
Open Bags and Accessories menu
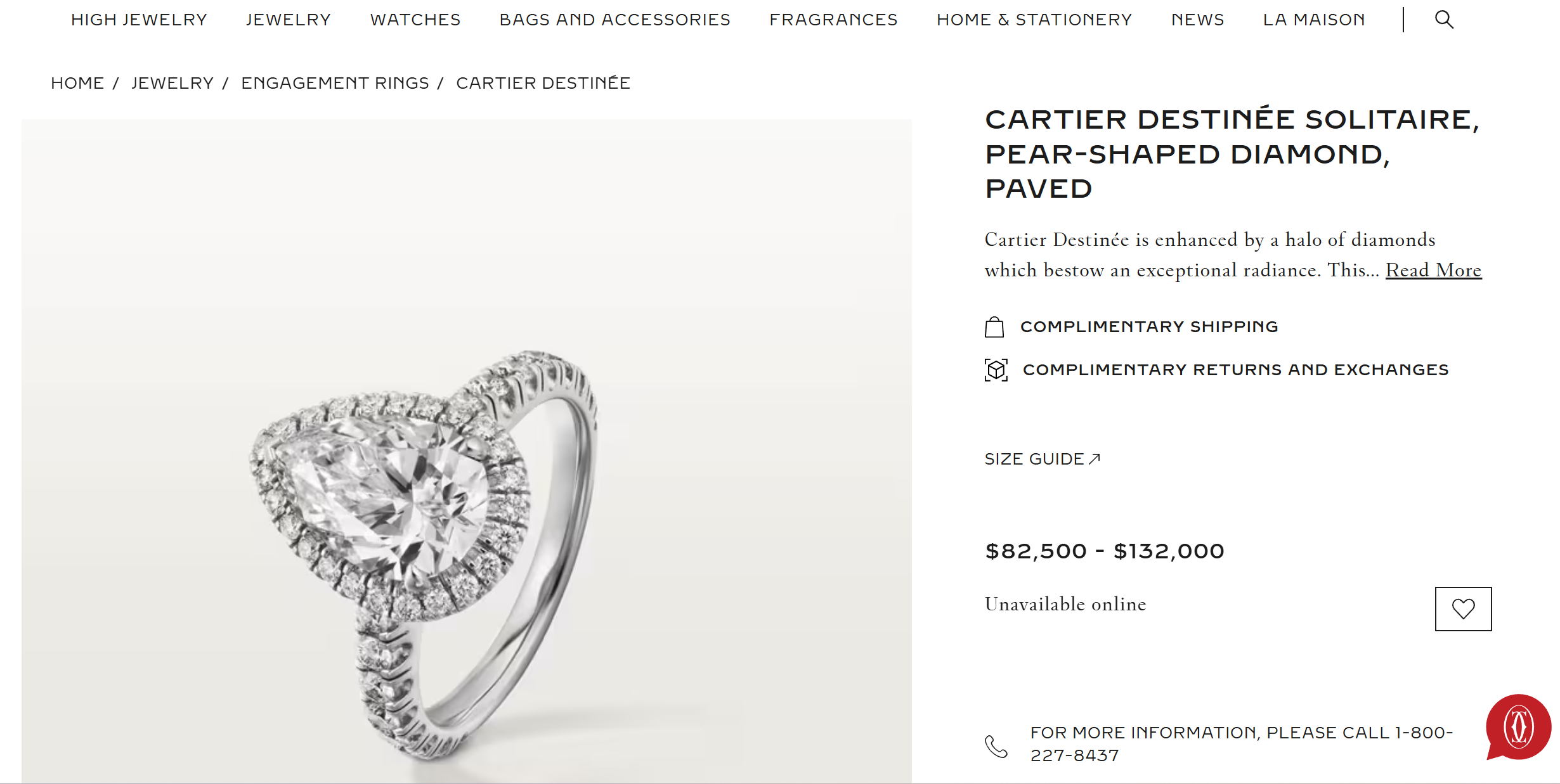(614, 20)
